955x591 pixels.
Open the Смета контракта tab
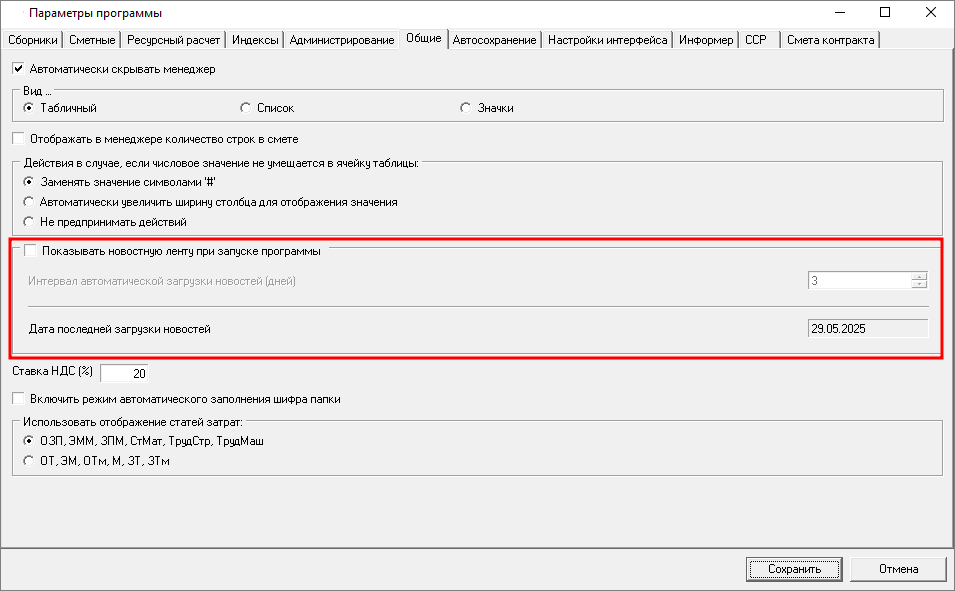point(830,40)
